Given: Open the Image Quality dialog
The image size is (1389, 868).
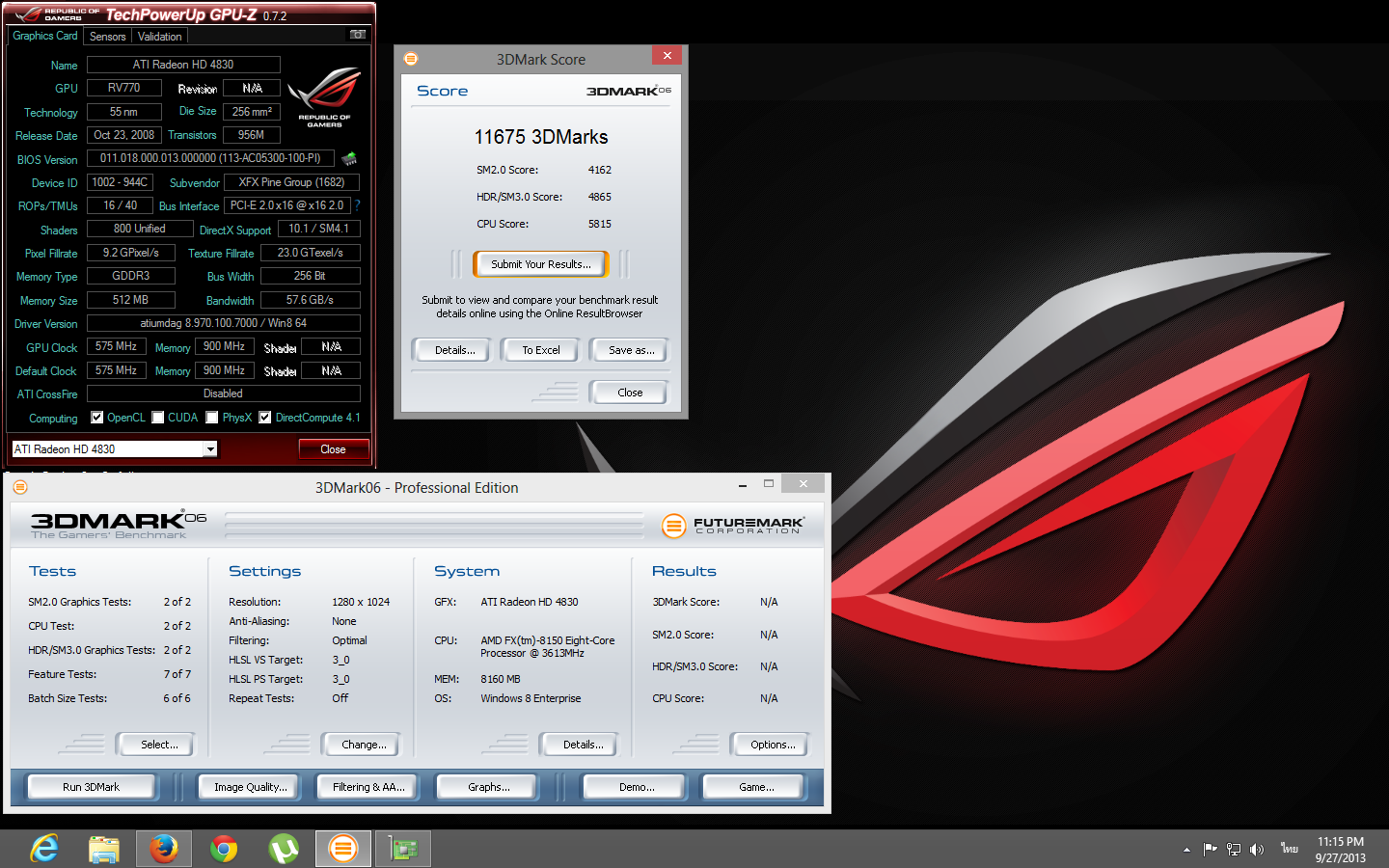Looking at the screenshot, I should point(251,787).
